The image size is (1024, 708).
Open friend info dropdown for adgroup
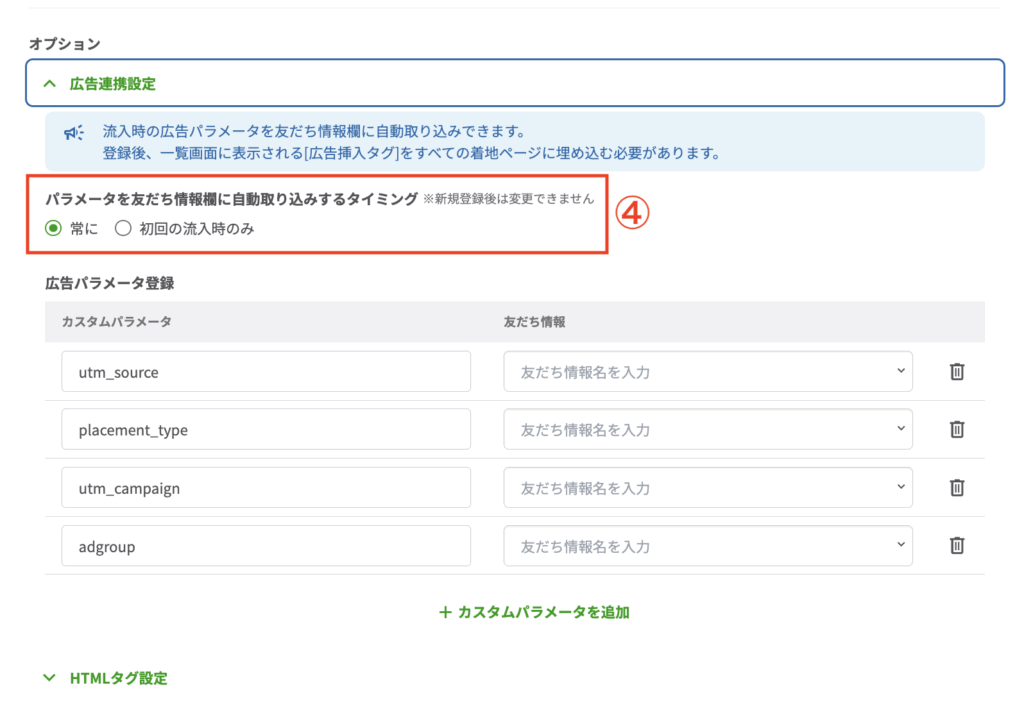coord(707,546)
